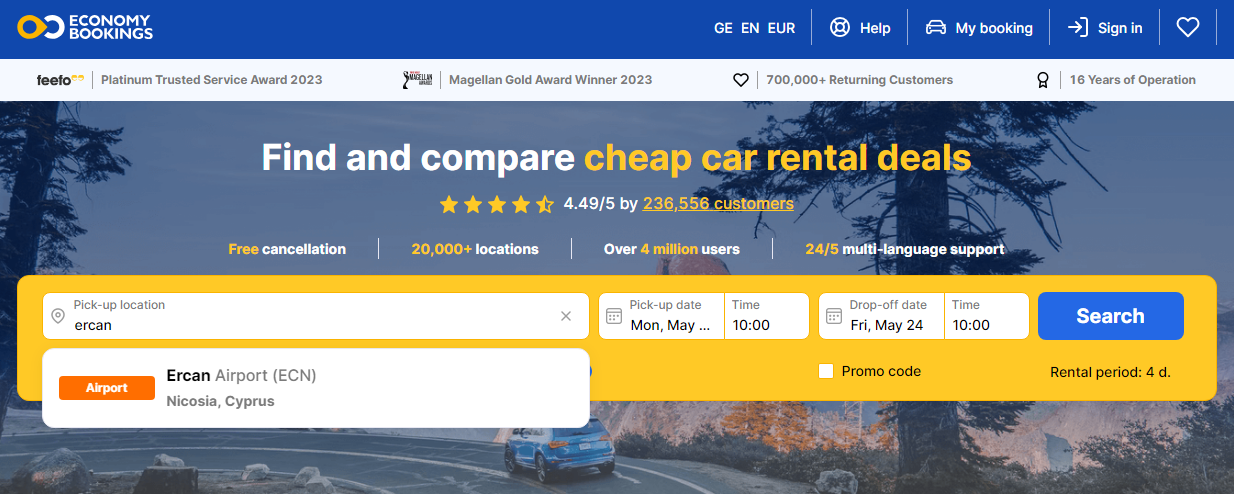Viewport: 1234px width, 494px height.
Task: Tick the Promo code checkbox
Action: 826,371
